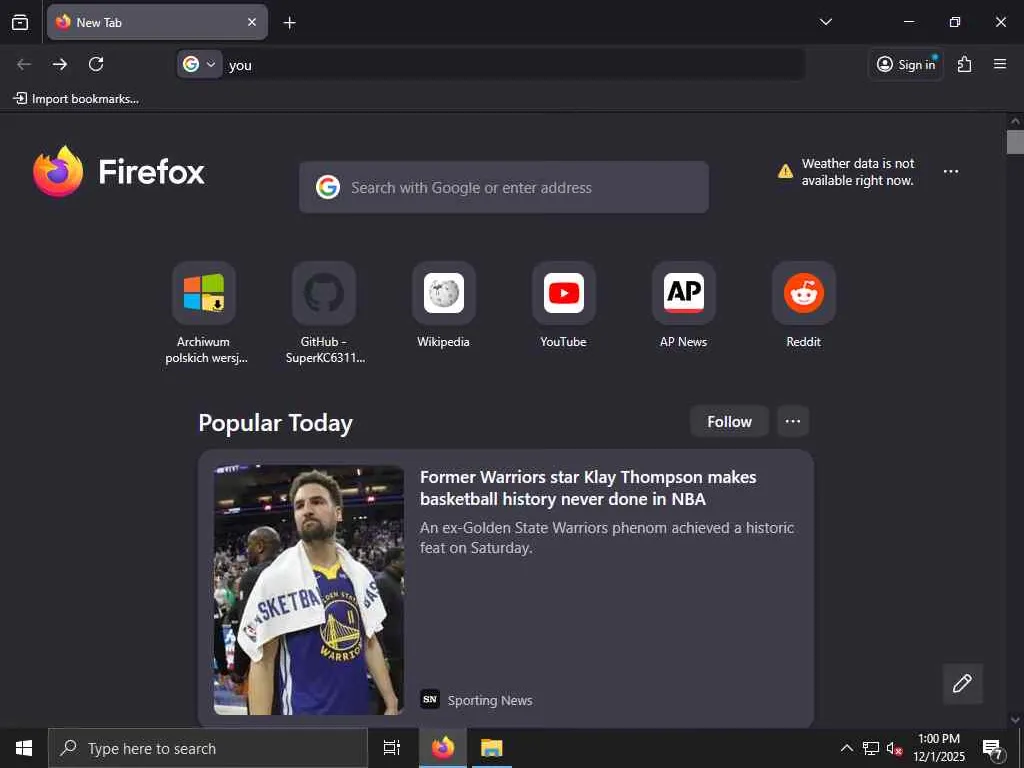Click the page vertical scrollbar thumb
The height and width of the screenshot is (768, 1024).
(1015, 142)
